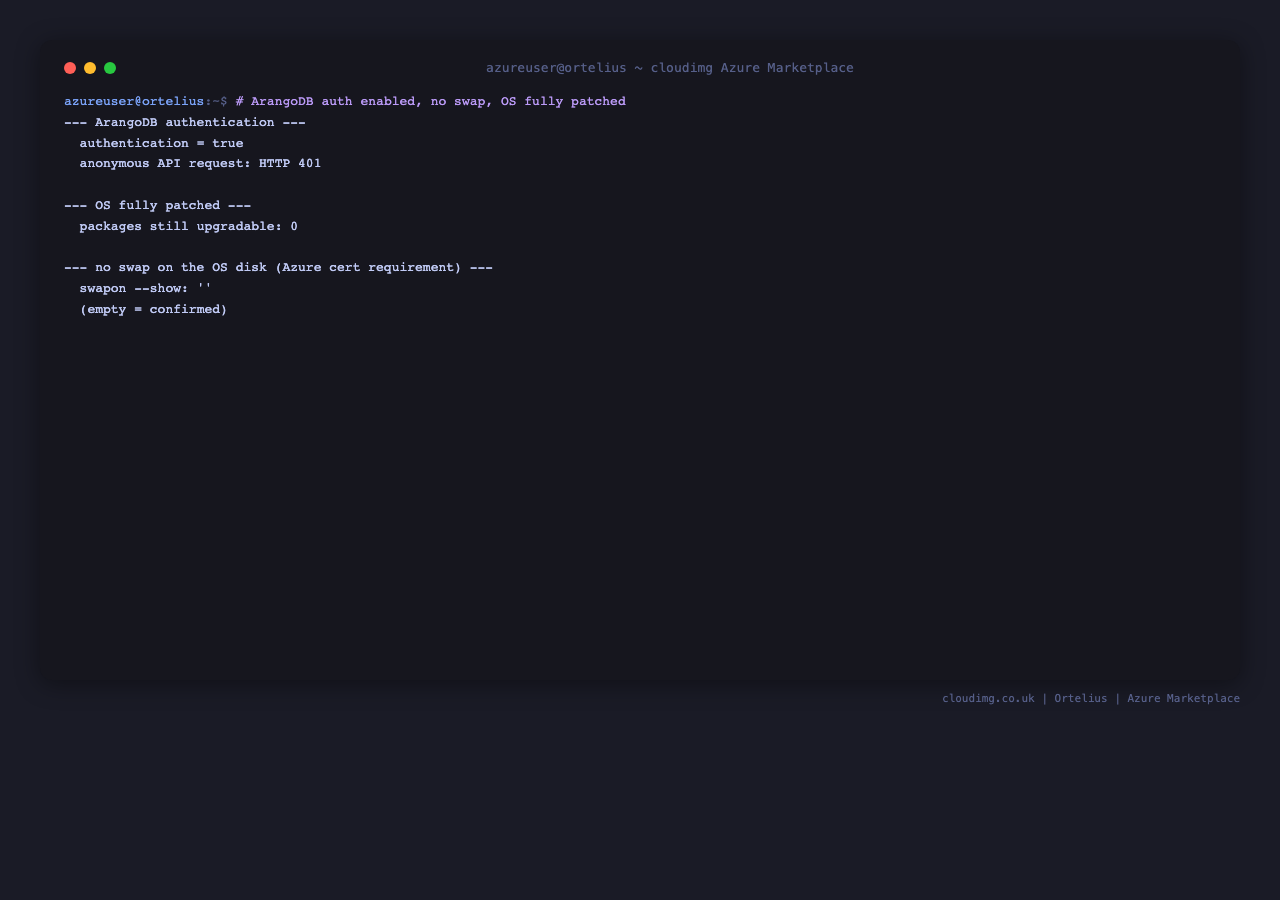Click the line 'anonymous API request: HTTP 401'
This screenshot has height=900, width=1280.
pyautogui.click(x=201, y=164)
